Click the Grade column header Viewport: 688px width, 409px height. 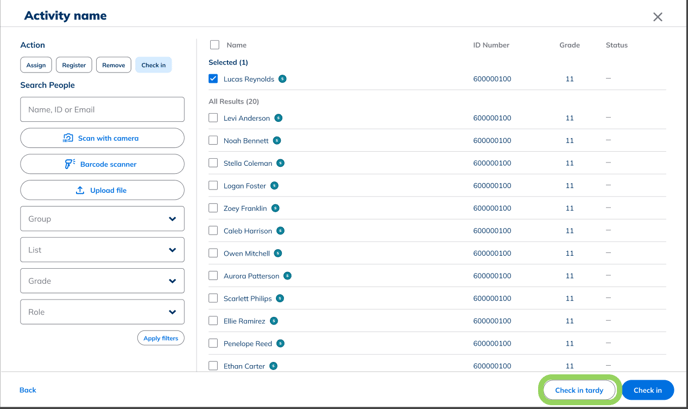[x=570, y=45]
